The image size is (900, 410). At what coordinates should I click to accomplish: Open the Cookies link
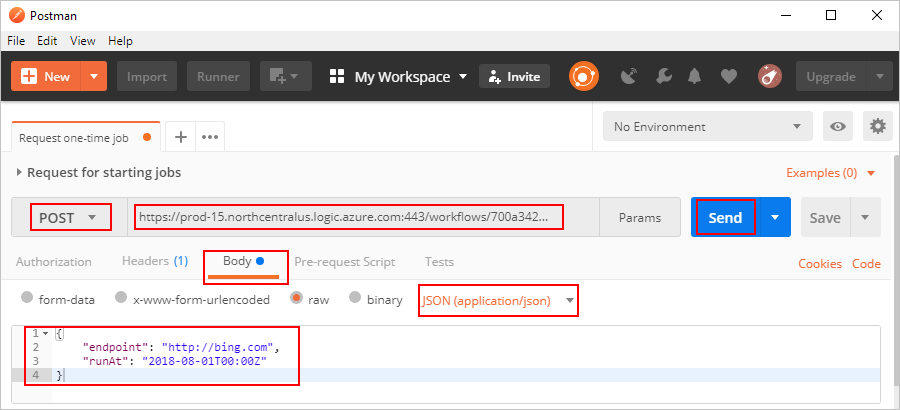[x=820, y=264]
